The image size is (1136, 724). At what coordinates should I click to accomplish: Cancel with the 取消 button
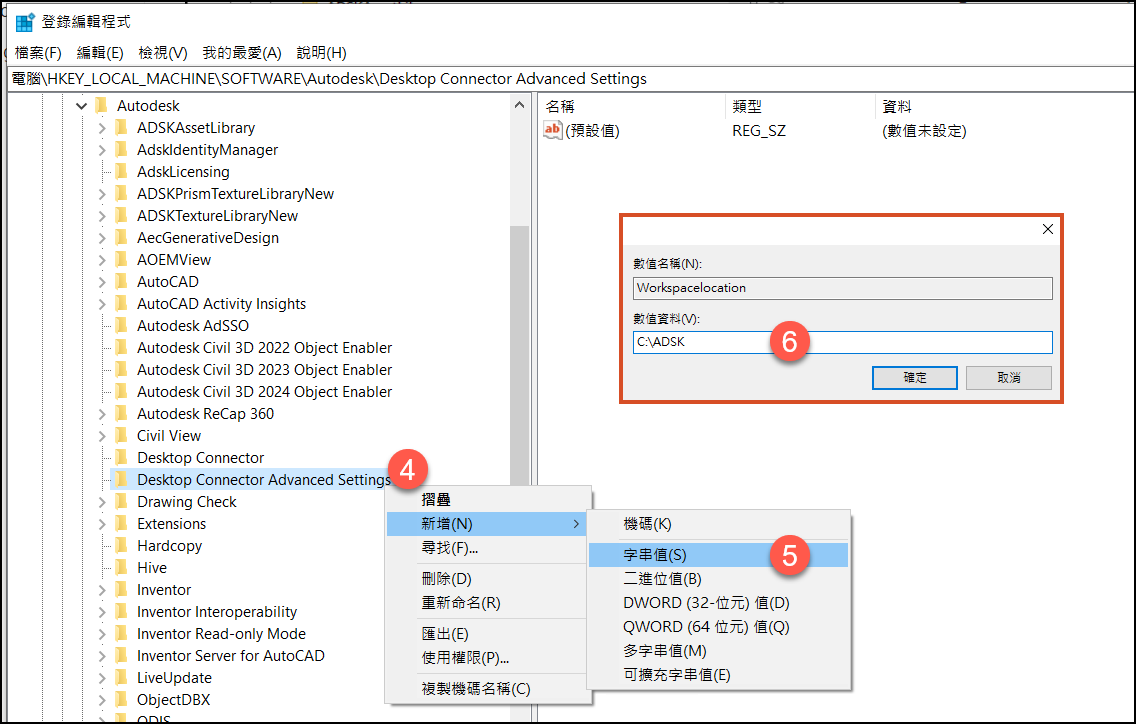[1008, 378]
